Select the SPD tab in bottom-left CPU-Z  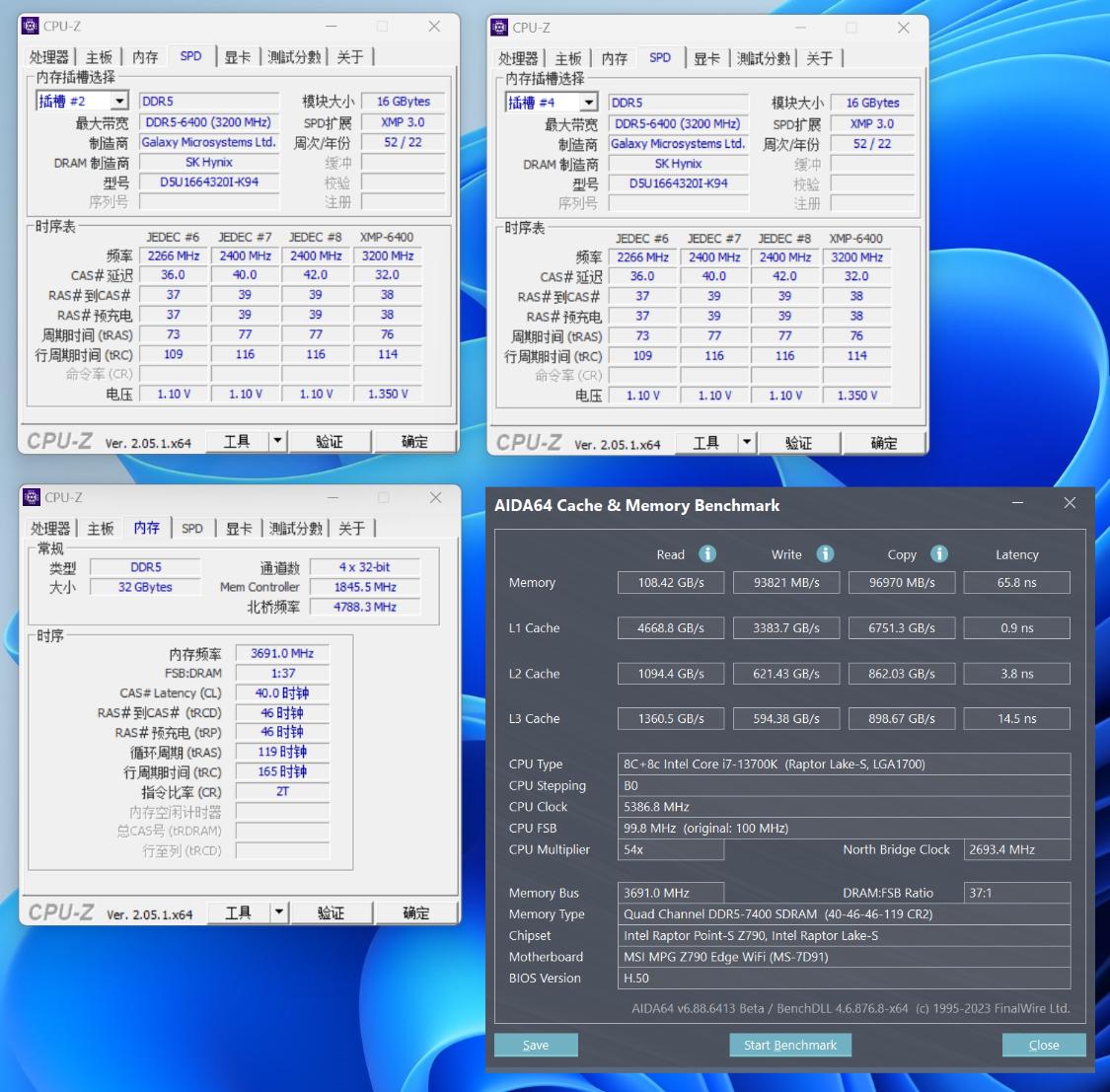[x=192, y=529]
